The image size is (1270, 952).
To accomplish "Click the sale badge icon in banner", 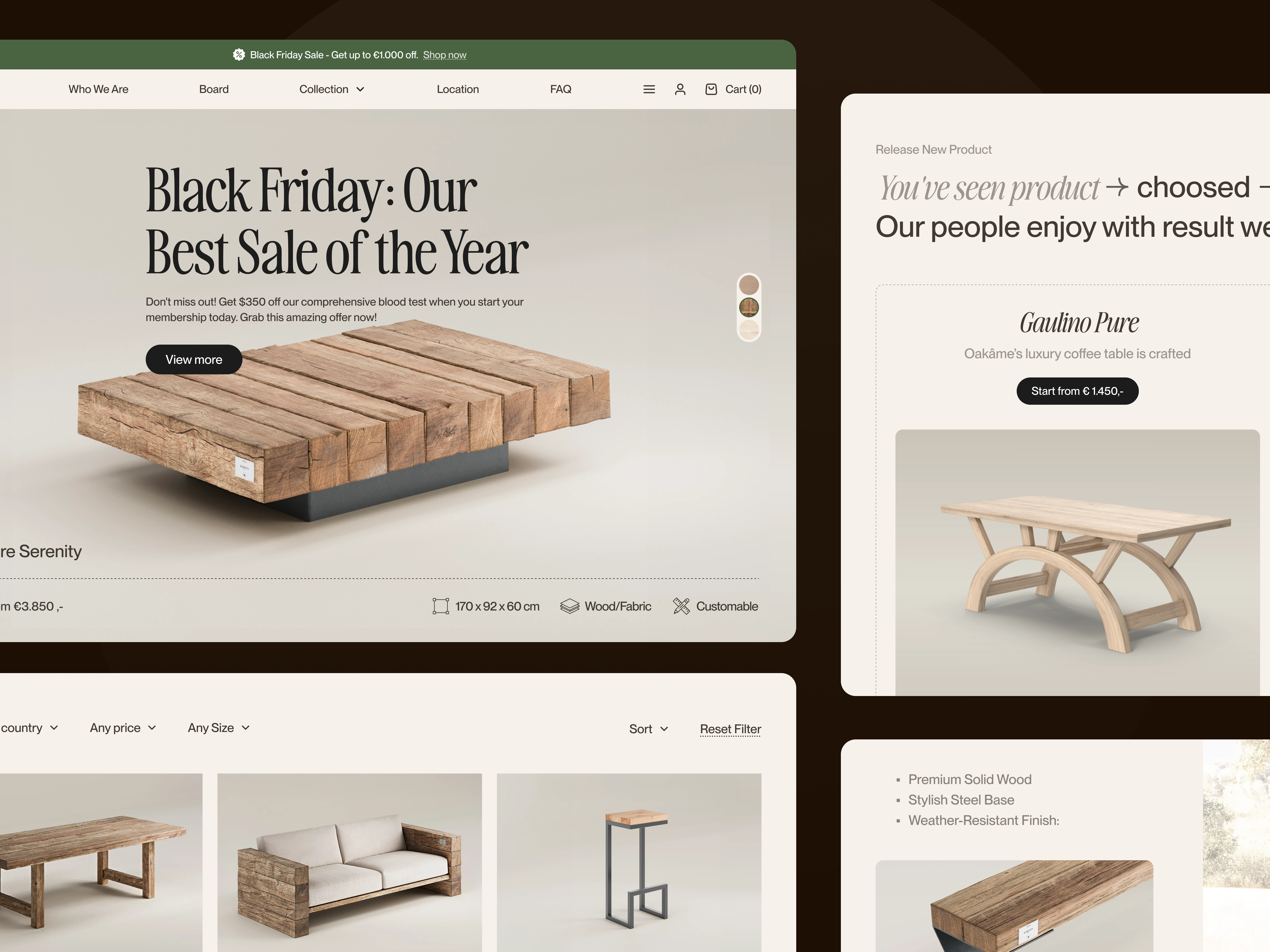I will (x=239, y=55).
